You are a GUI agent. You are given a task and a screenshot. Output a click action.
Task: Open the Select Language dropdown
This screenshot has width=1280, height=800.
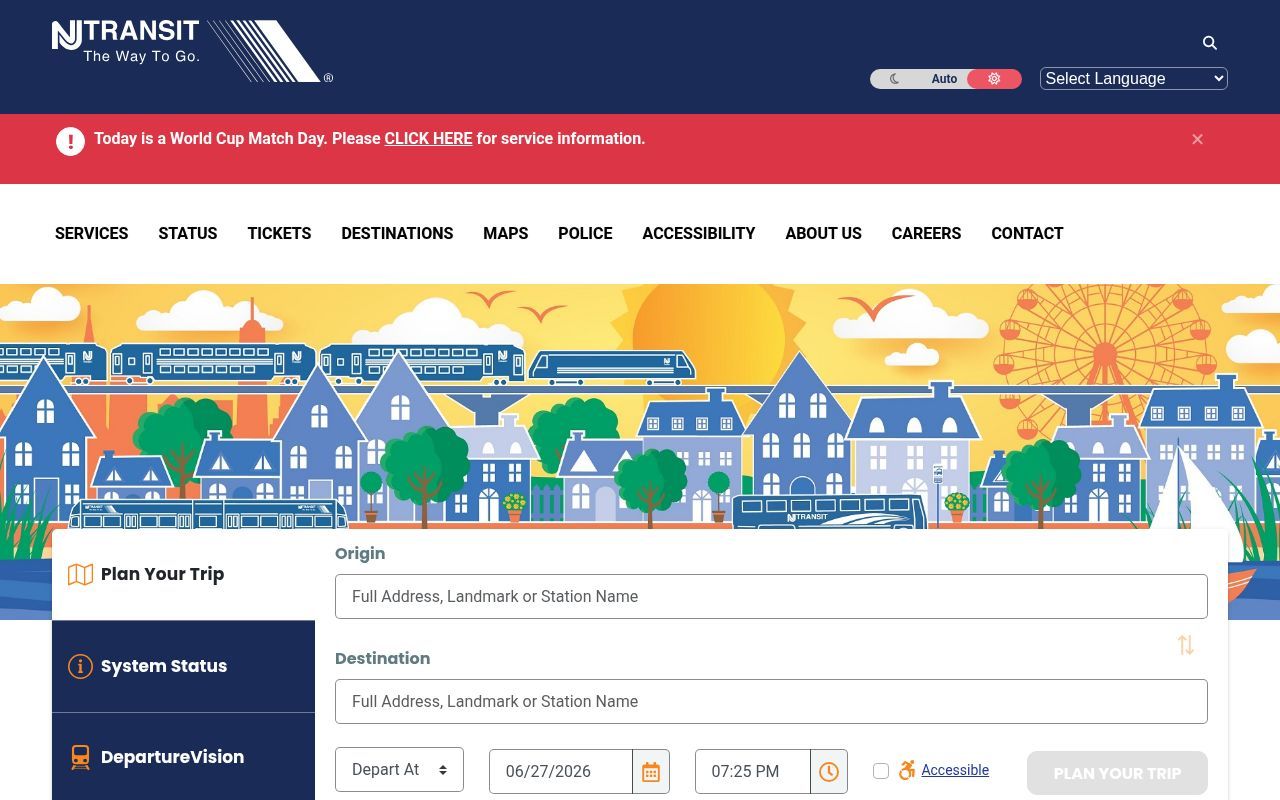tap(1134, 79)
